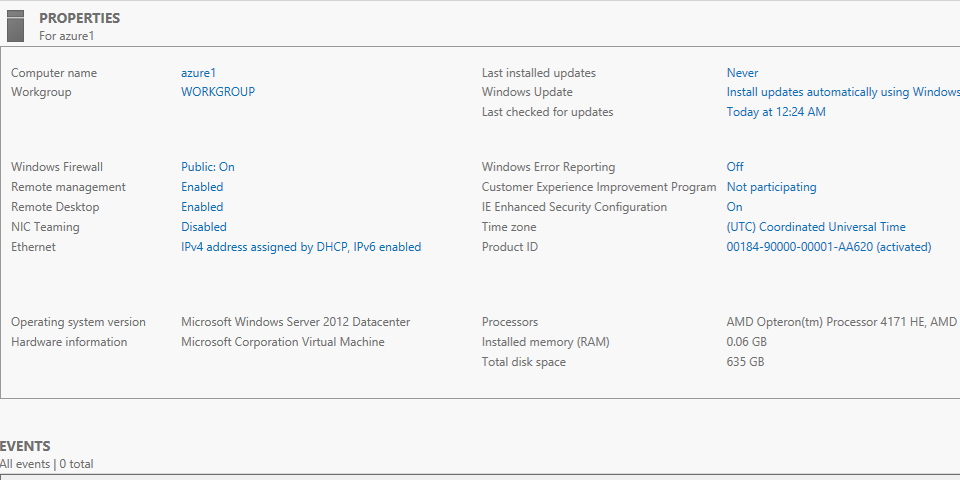Click NIC Teaming Disabled link
Image resolution: width=960 pixels, height=480 pixels.
[x=204, y=227]
